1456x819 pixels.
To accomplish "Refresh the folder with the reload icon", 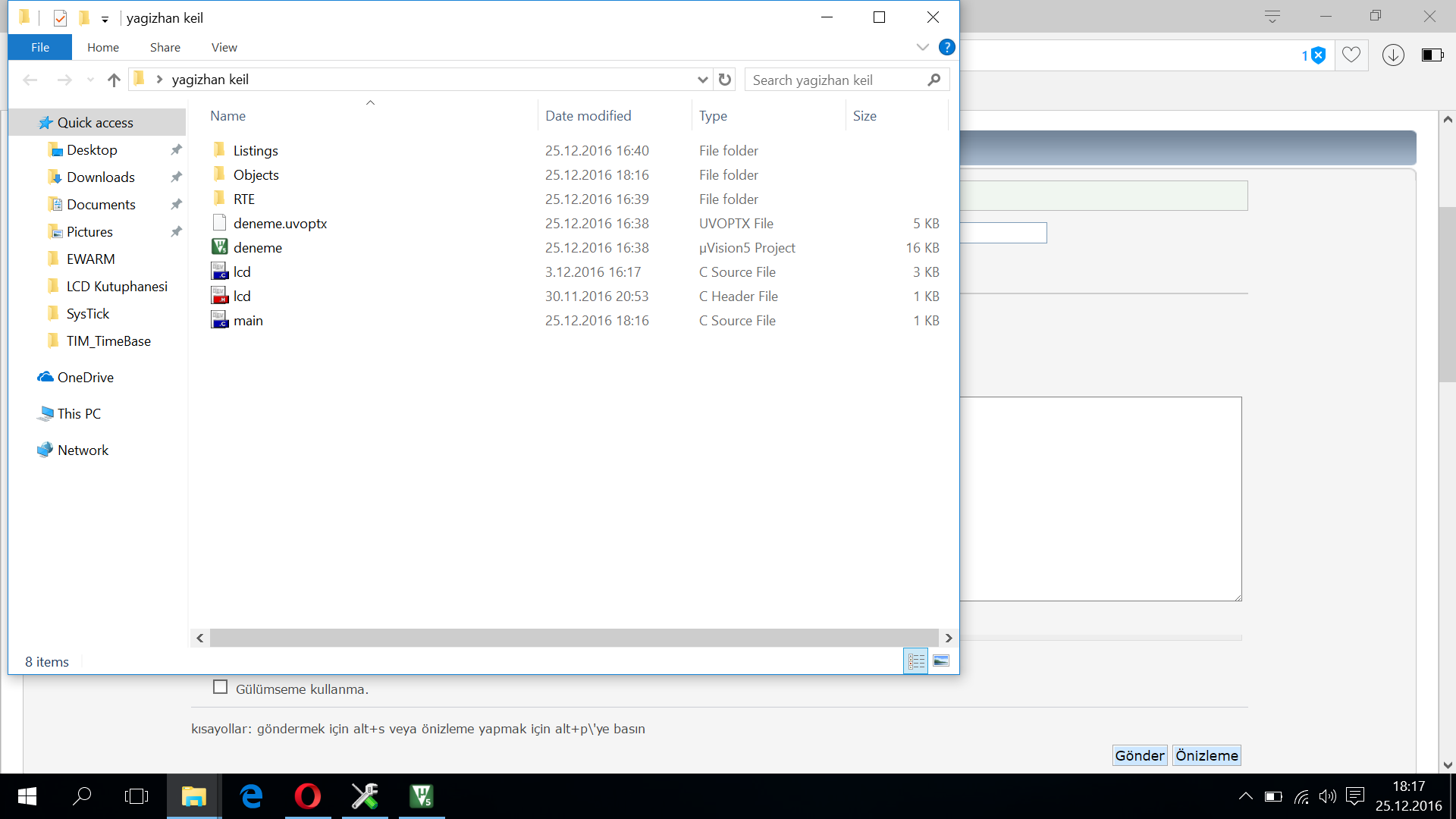I will (x=725, y=80).
